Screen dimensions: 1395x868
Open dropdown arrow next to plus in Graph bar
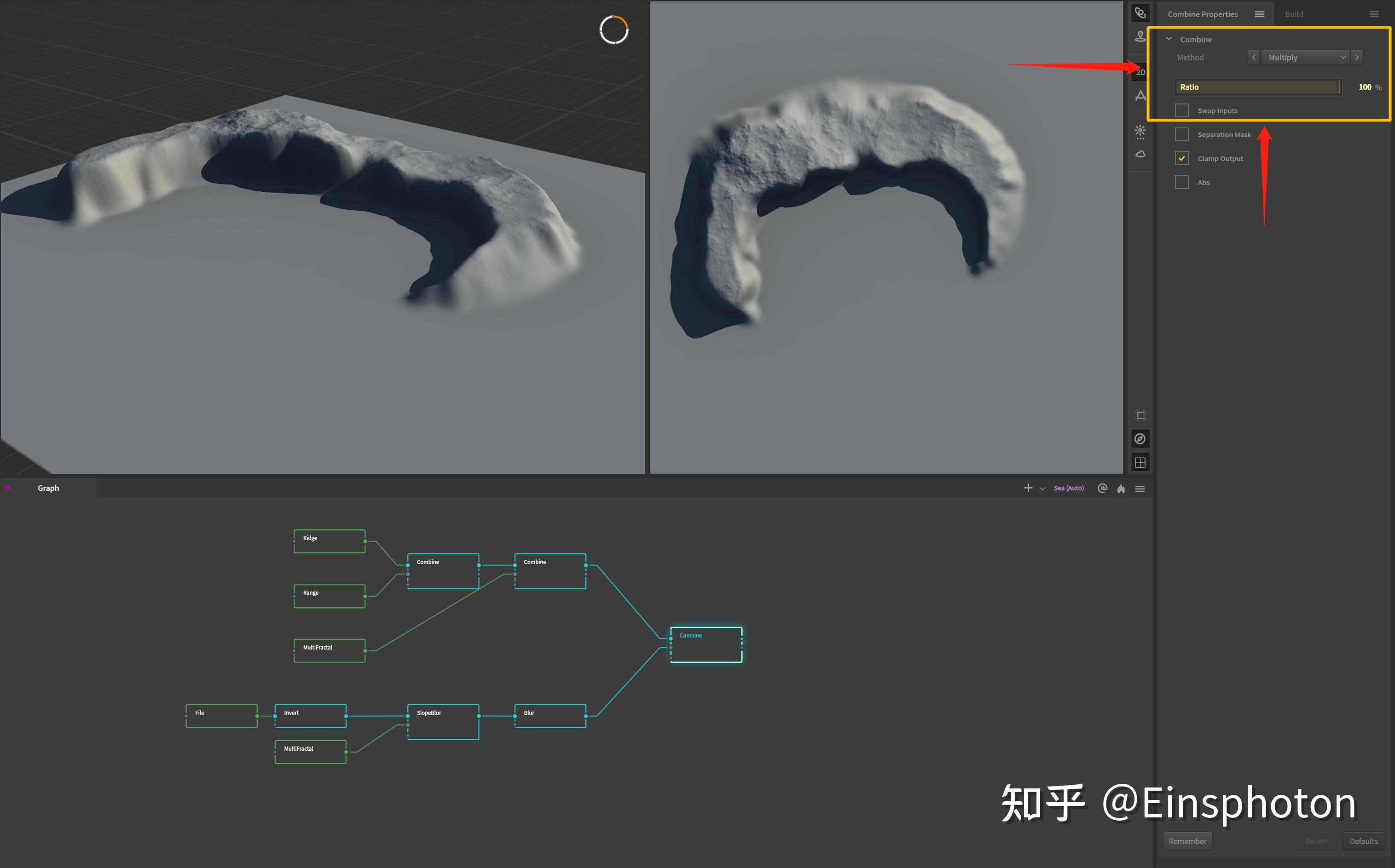(1042, 489)
